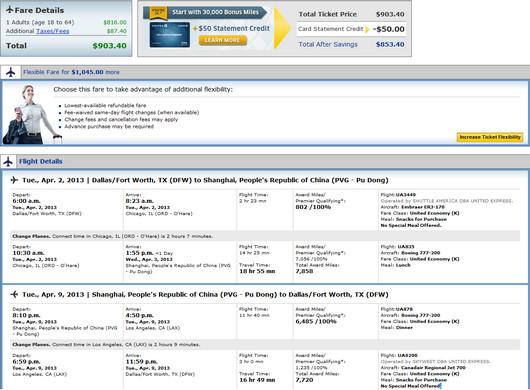The width and height of the screenshot is (530, 390).
Task: Click the 2 hr 23 mn flight time
Action: (x=252, y=201)
